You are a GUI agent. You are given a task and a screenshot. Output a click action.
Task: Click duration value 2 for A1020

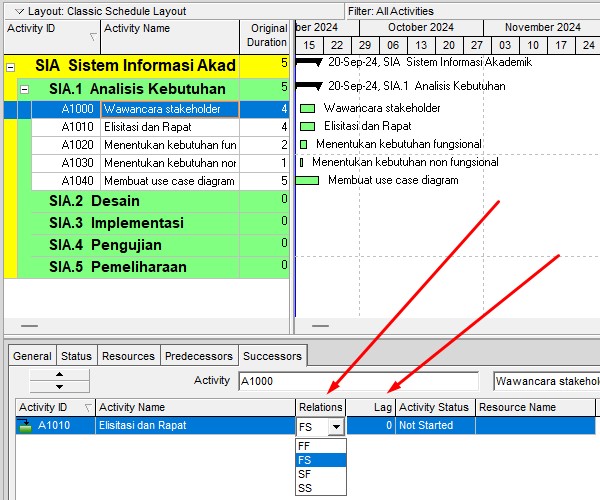(284, 145)
